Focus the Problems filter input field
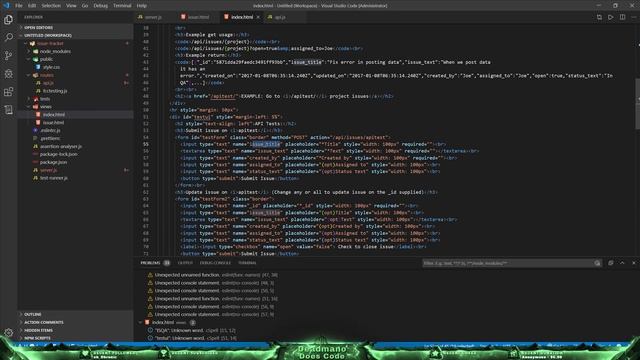The height and width of the screenshot is (360, 640). tap(507, 263)
